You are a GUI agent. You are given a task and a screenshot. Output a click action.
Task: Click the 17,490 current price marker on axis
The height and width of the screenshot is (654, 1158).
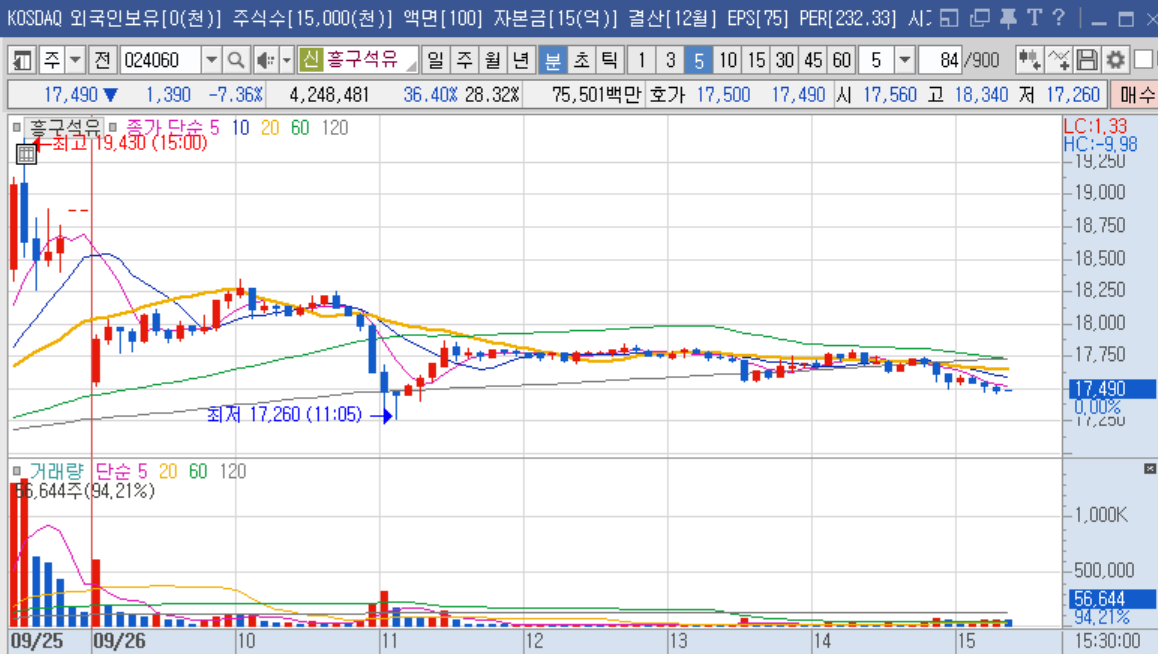[1112, 388]
